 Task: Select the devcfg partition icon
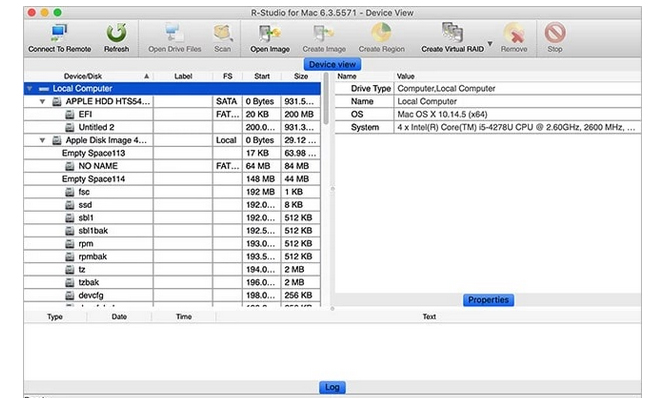pyautogui.click(x=70, y=295)
